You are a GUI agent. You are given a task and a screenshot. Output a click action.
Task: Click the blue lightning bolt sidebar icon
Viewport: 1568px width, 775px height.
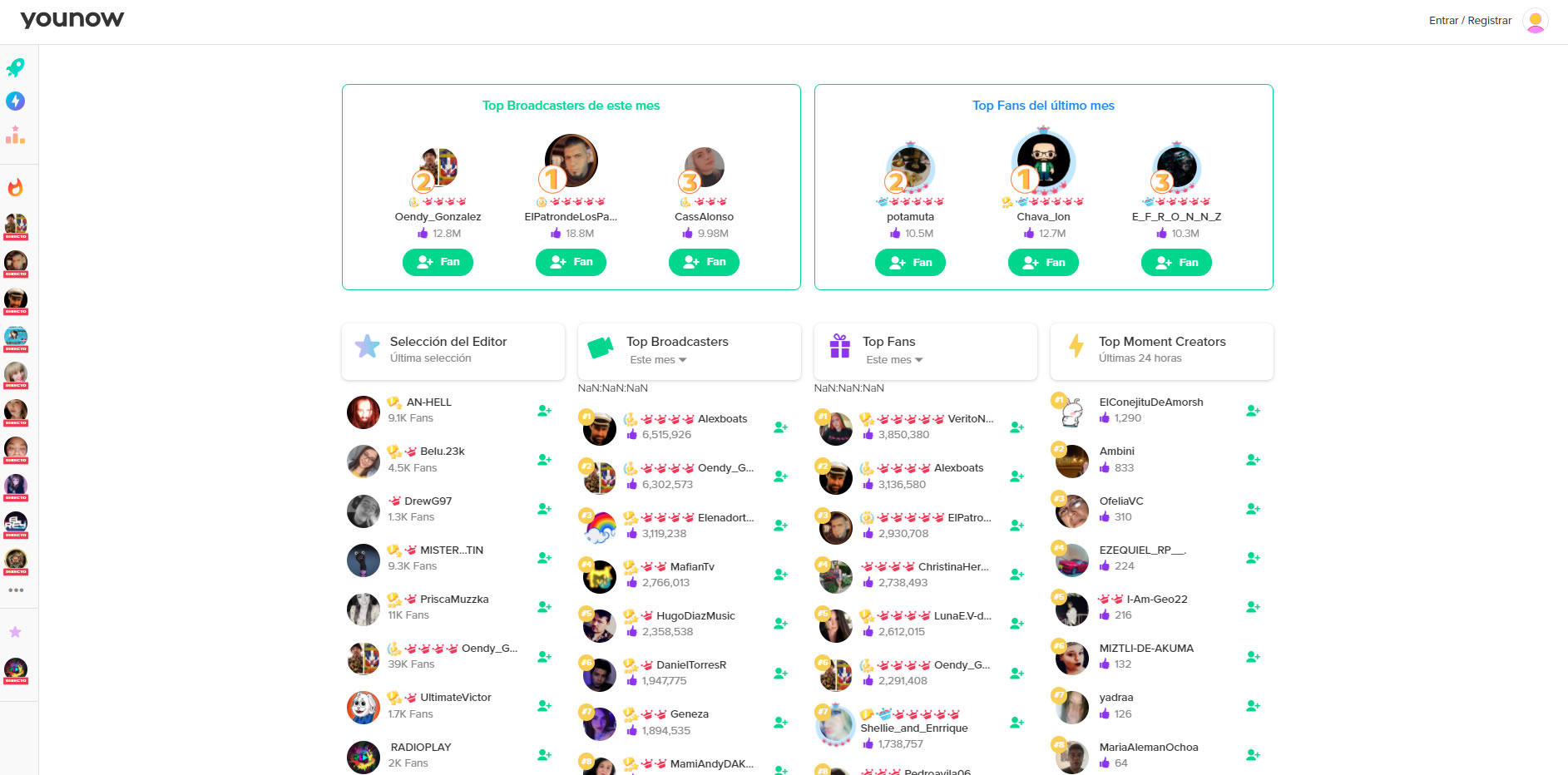coord(15,101)
